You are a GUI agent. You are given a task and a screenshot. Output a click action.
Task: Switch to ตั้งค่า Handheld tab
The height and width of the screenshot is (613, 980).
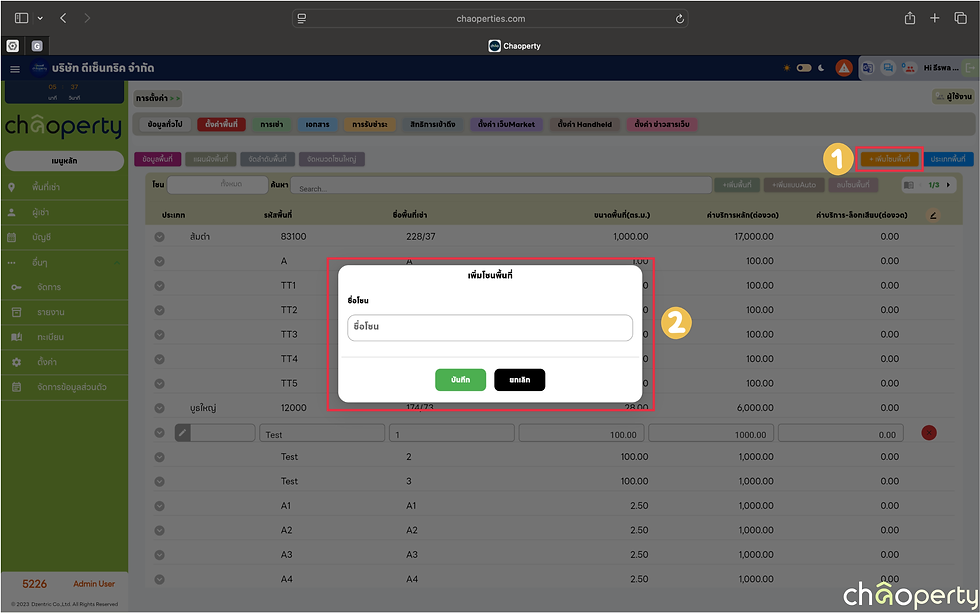pos(584,124)
